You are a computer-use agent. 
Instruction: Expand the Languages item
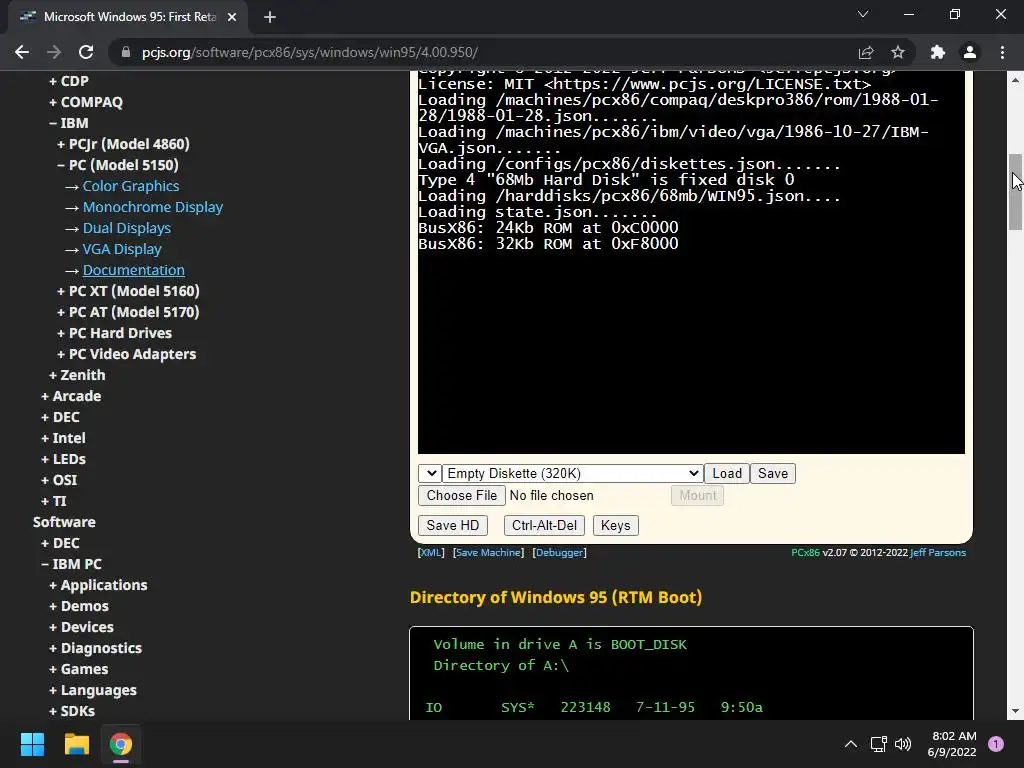pos(93,690)
